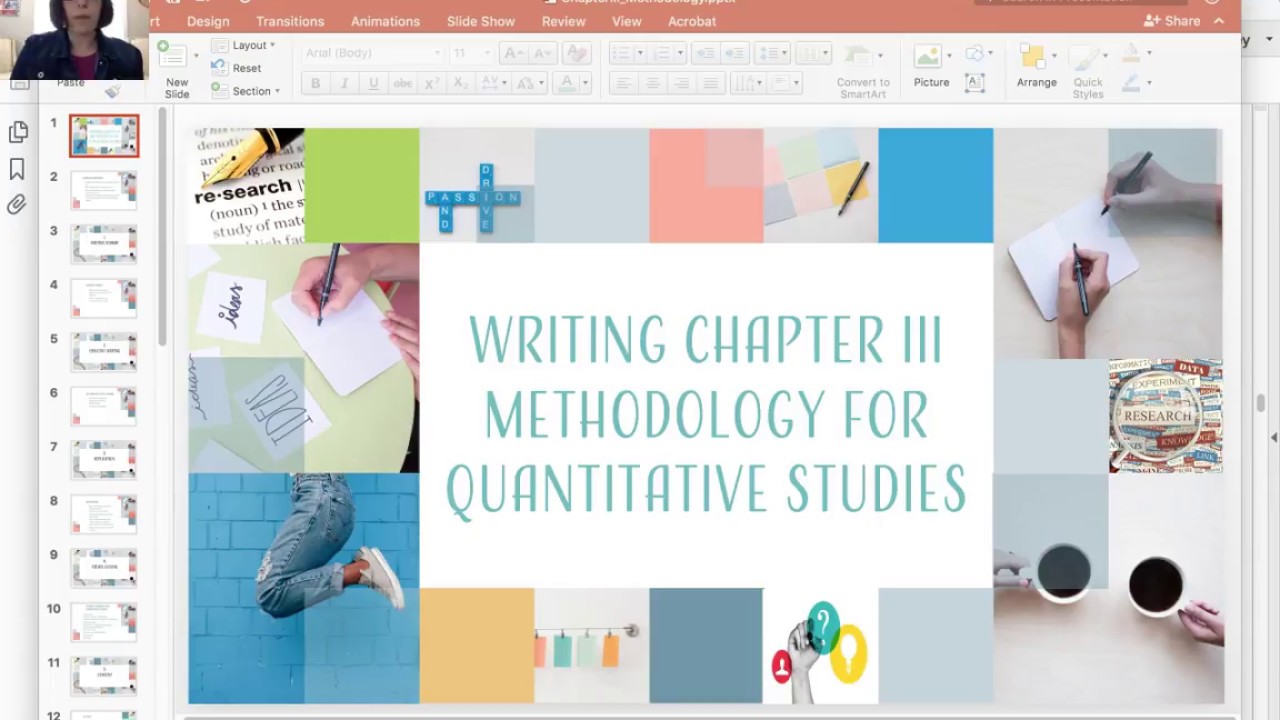Toggle Subscript formatting
This screenshot has width=1280, height=720.
[461, 84]
